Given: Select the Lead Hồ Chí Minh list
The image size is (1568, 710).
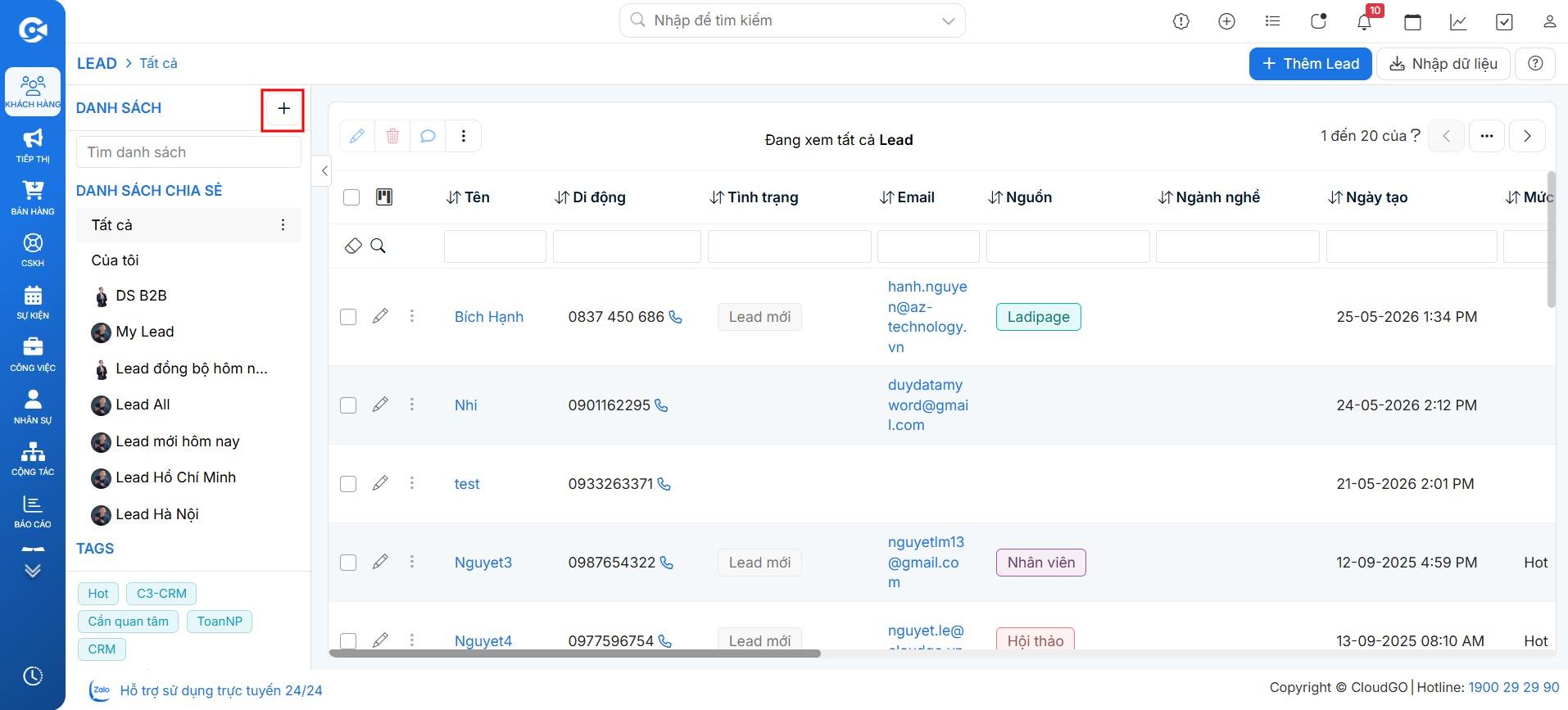Looking at the screenshot, I should click(x=175, y=477).
